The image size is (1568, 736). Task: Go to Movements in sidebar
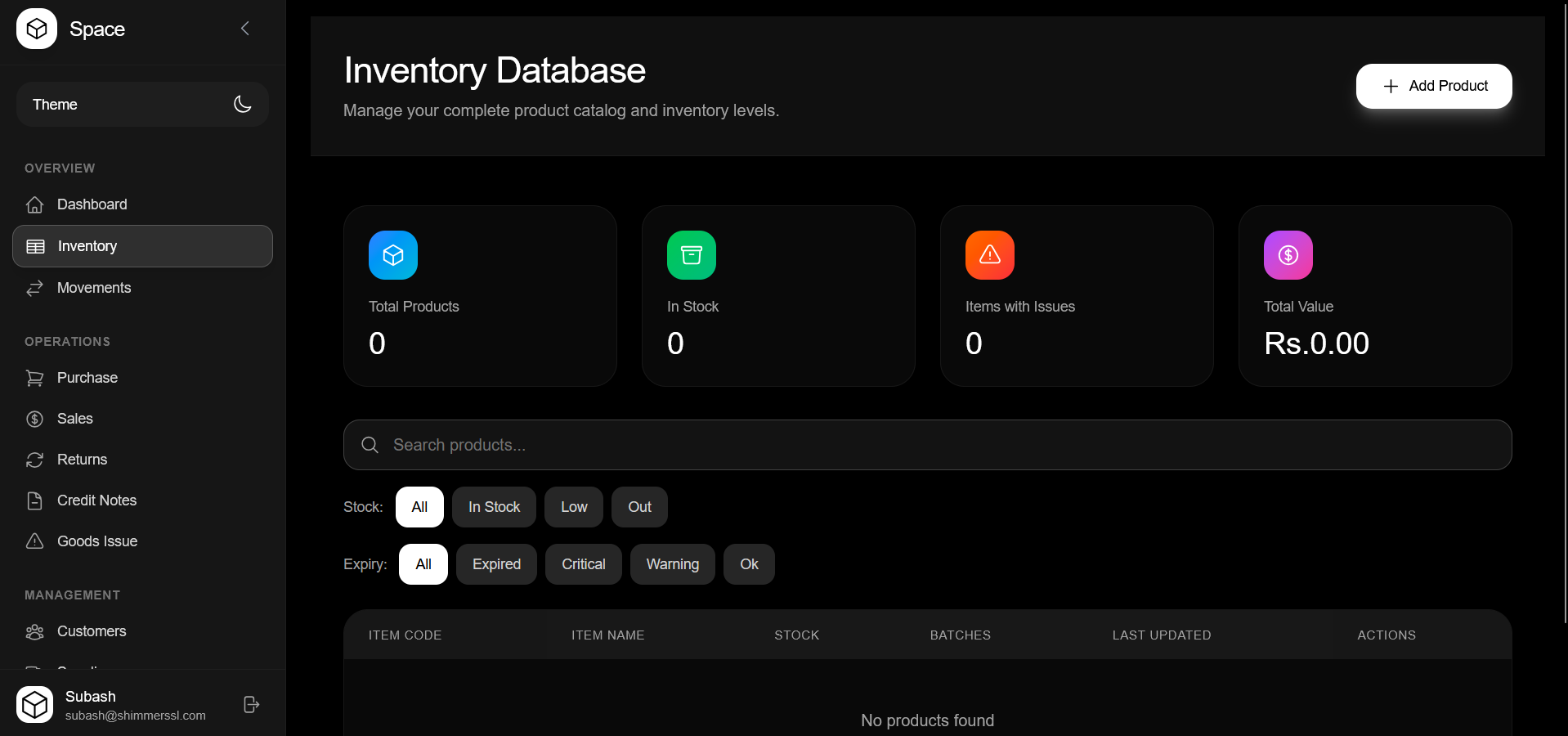tap(93, 288)
